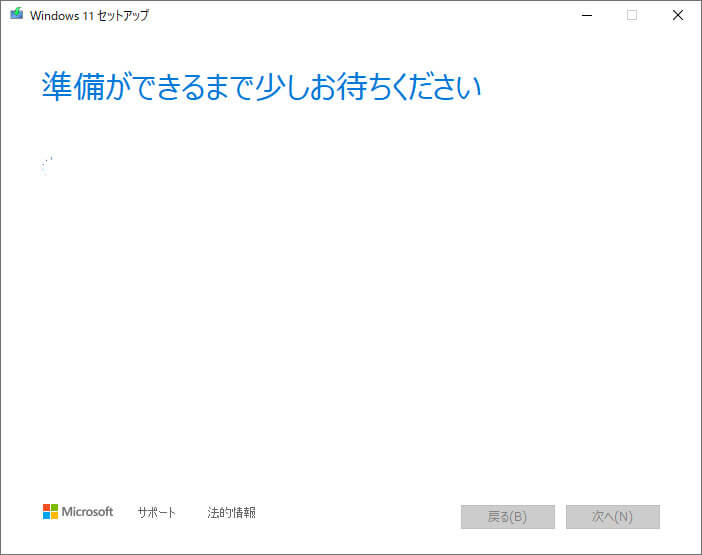This screenshot has width=702, height=555.
Task: Click the 次へ(N) button
Action: click(x=612, y=517)
